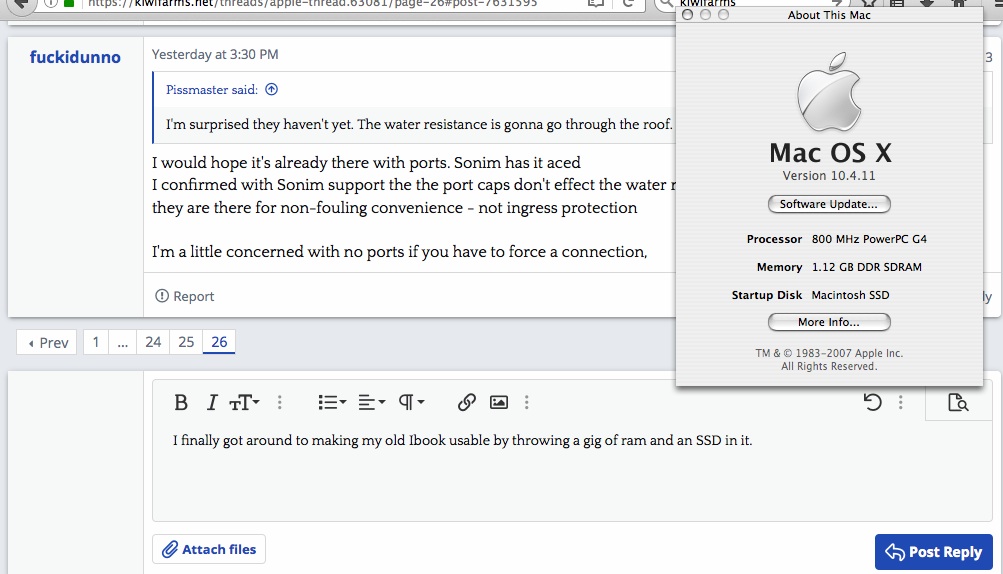Image resolution: width=1003 pixels, height=574 pixels.
Task: Open the fuckidunno user profile
Action: pos(75,57)
